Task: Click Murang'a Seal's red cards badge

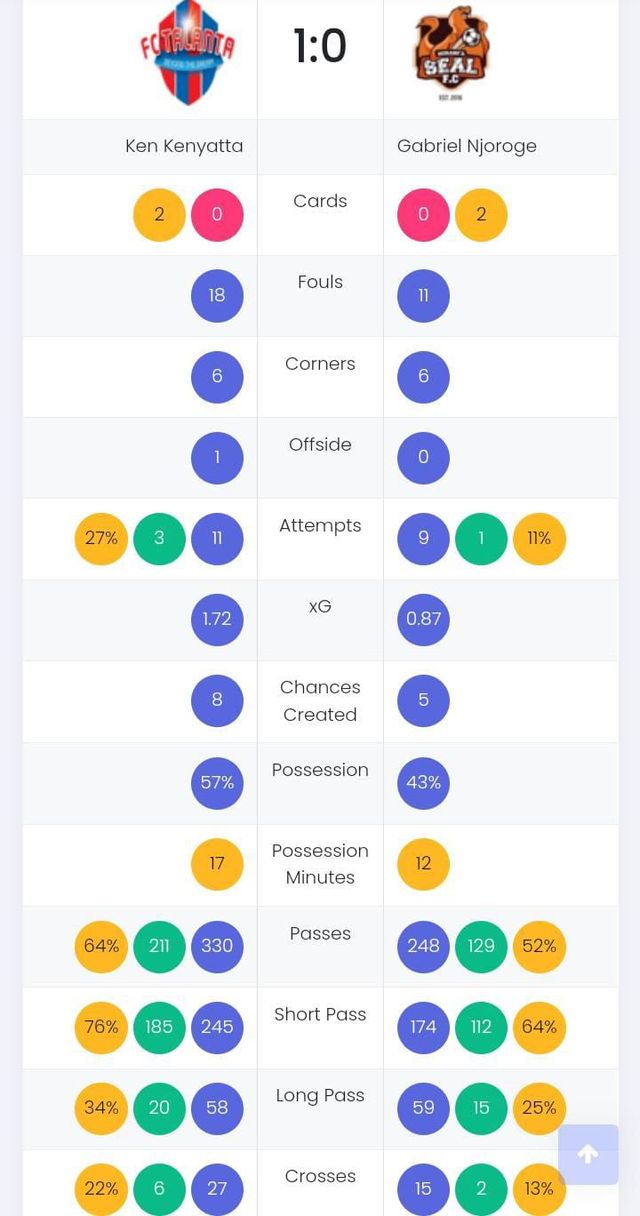Action: (x=423, y=215)
